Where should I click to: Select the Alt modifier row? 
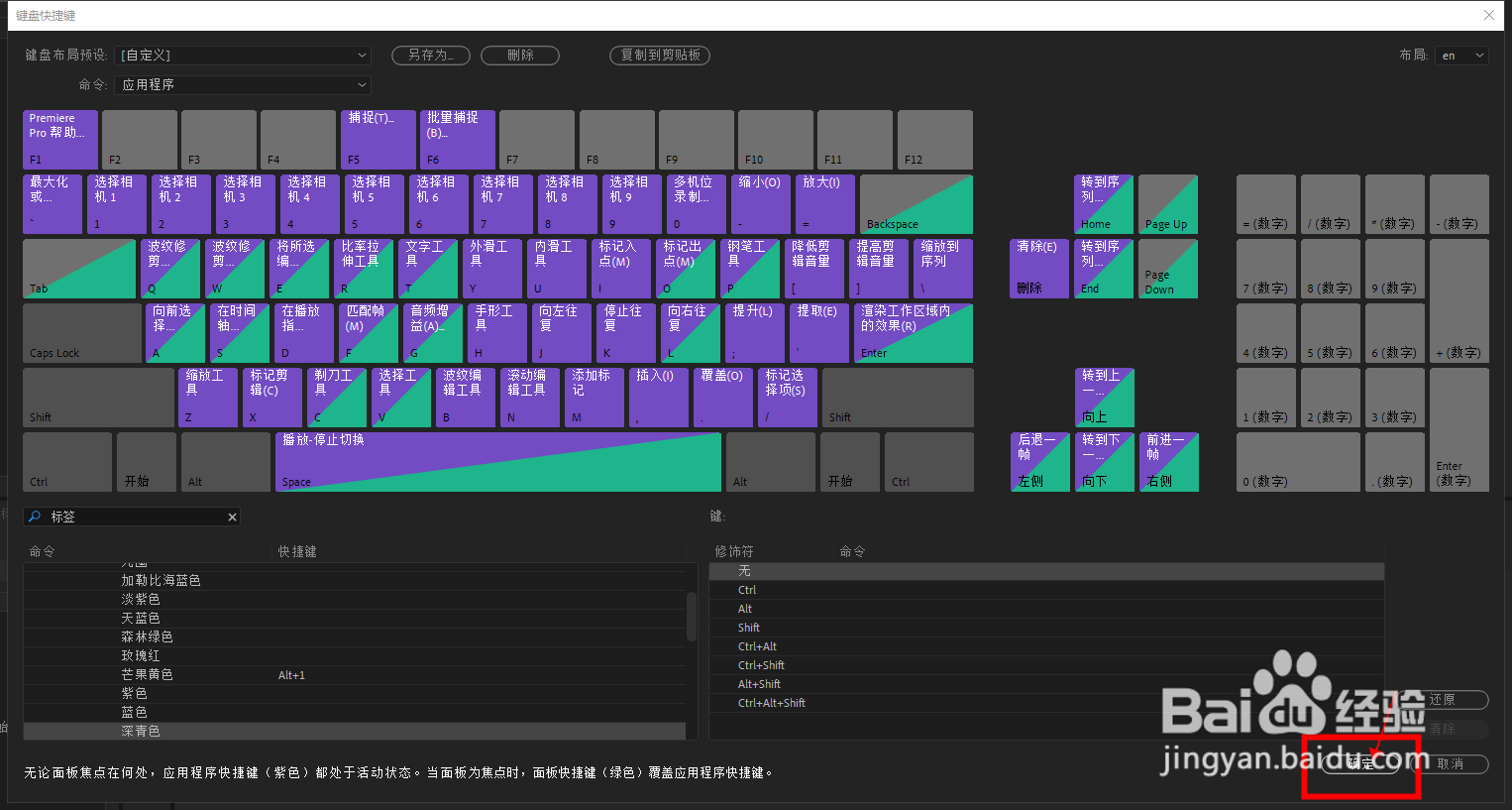pyautogui.click(x=1046, y=609)
